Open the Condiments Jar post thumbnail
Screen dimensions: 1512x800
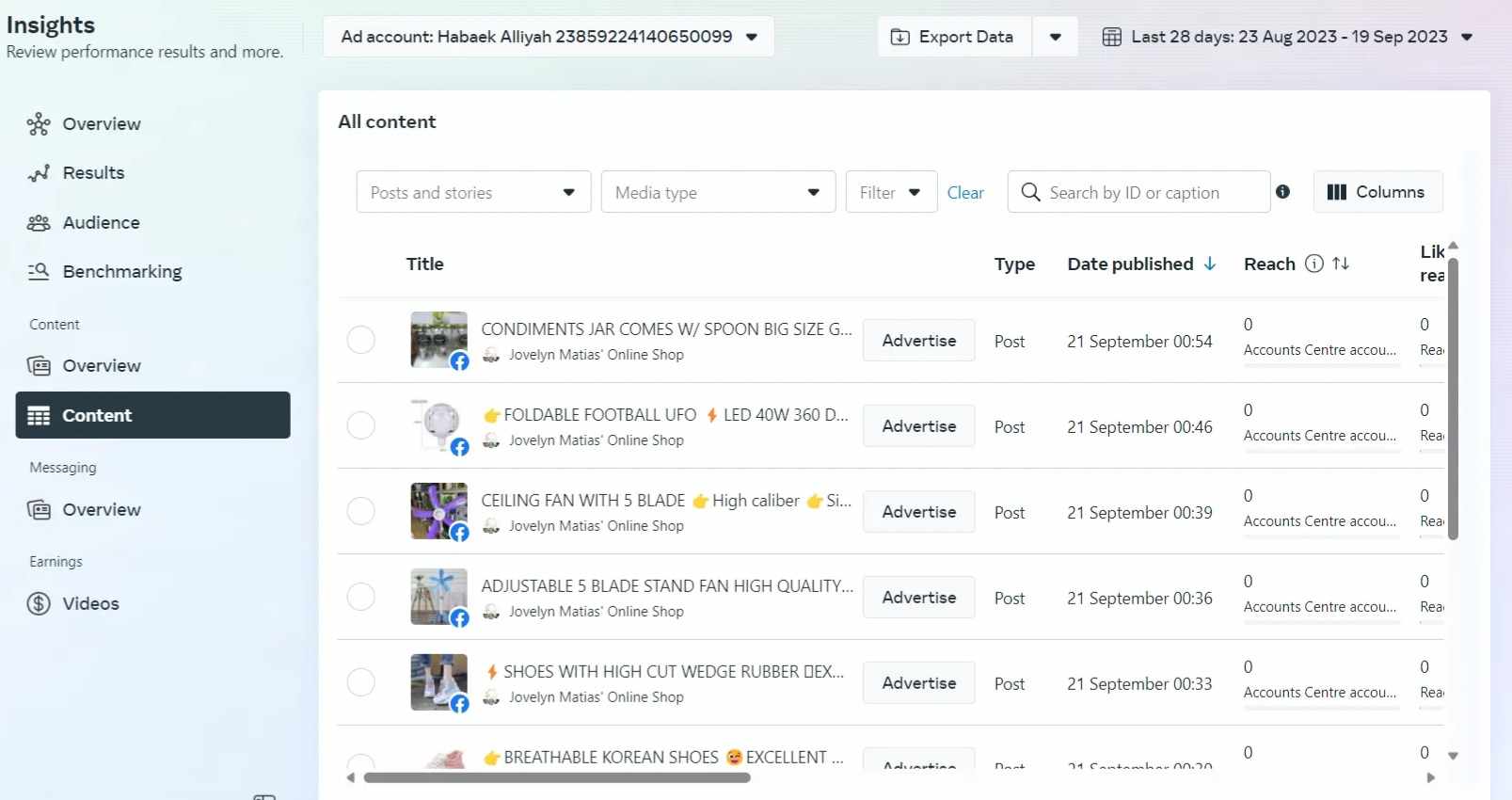[x=439, y=340]
